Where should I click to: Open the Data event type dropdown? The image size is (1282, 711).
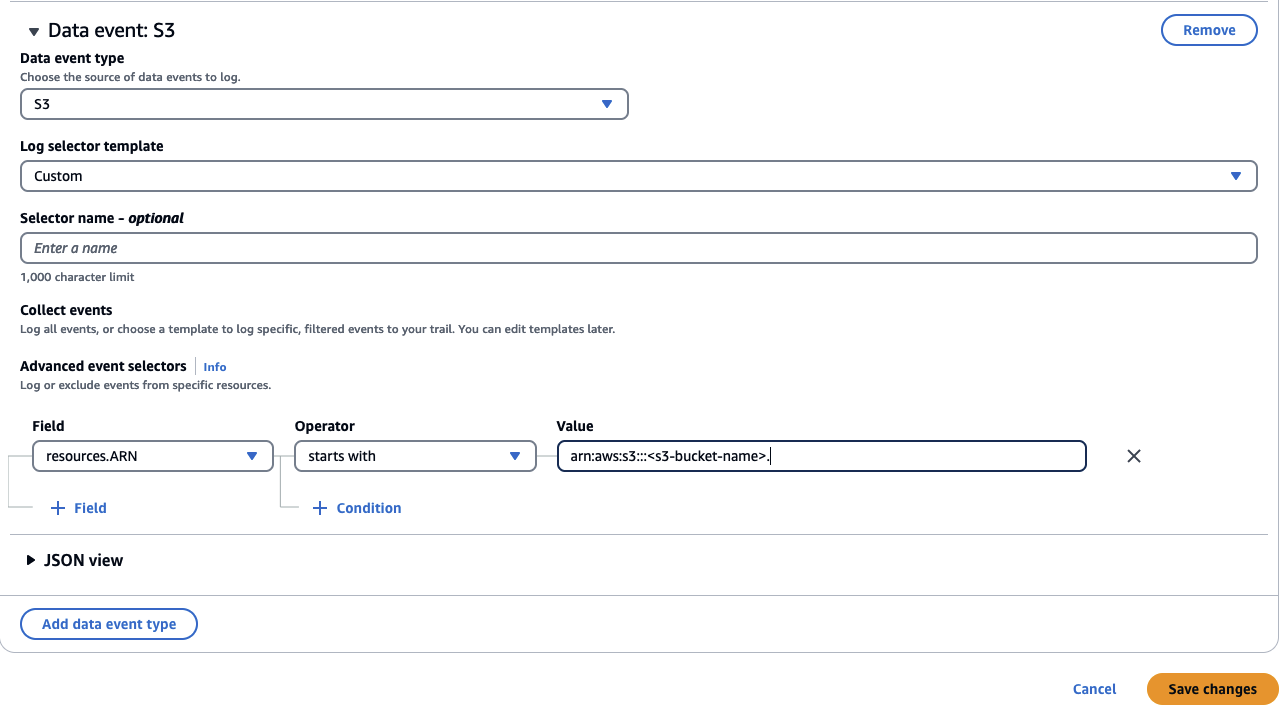pos(324,104)
